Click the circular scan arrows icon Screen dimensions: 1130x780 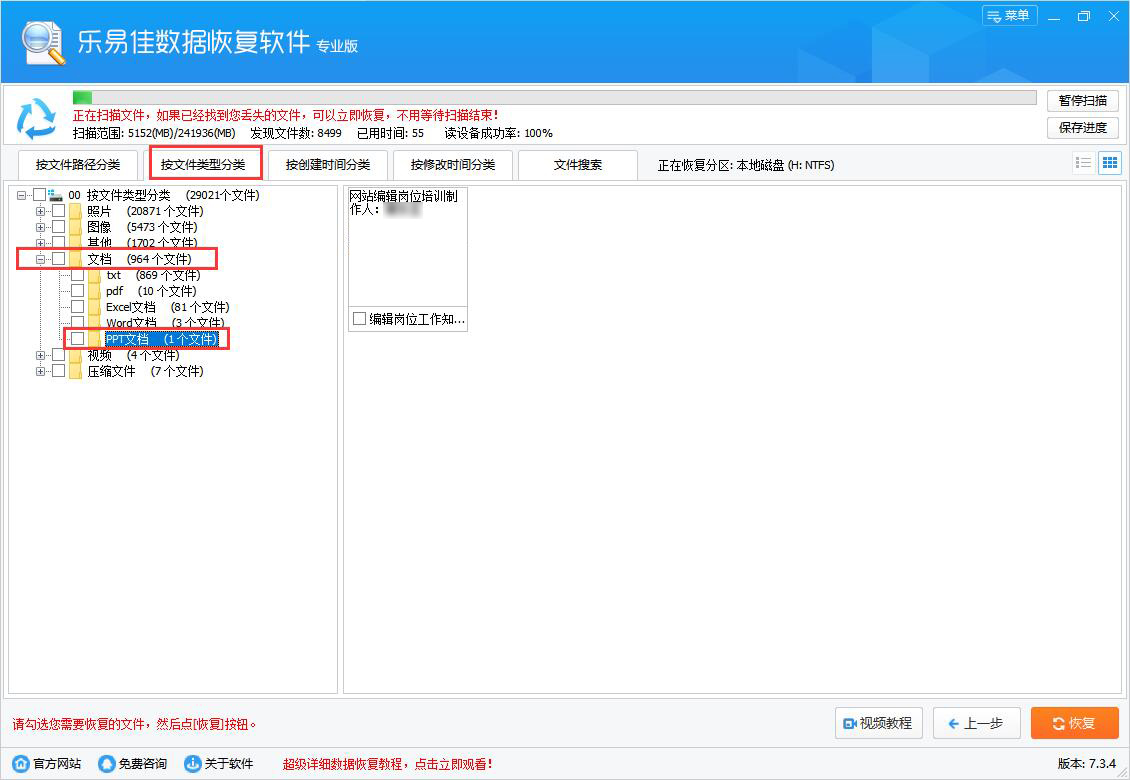(36, 115)
